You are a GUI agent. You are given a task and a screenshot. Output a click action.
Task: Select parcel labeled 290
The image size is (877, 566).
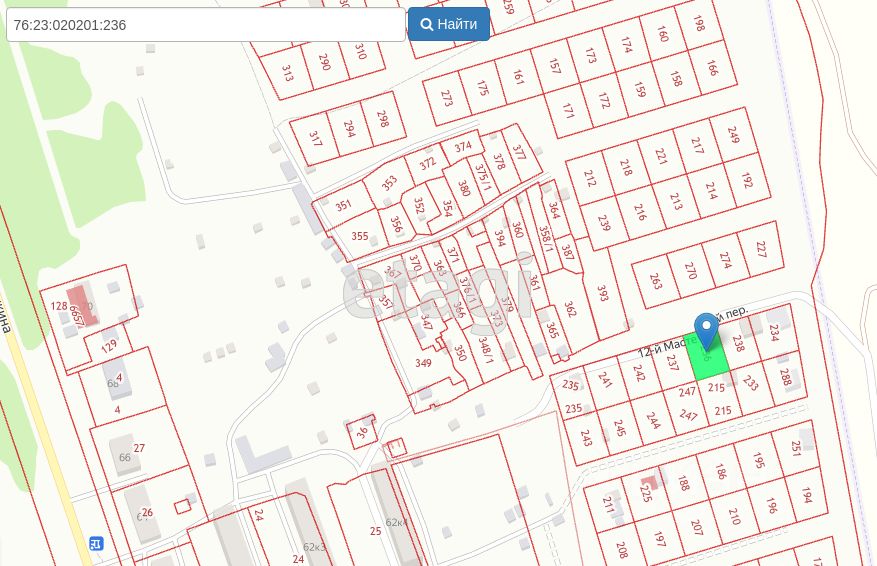tap(324, 62)
